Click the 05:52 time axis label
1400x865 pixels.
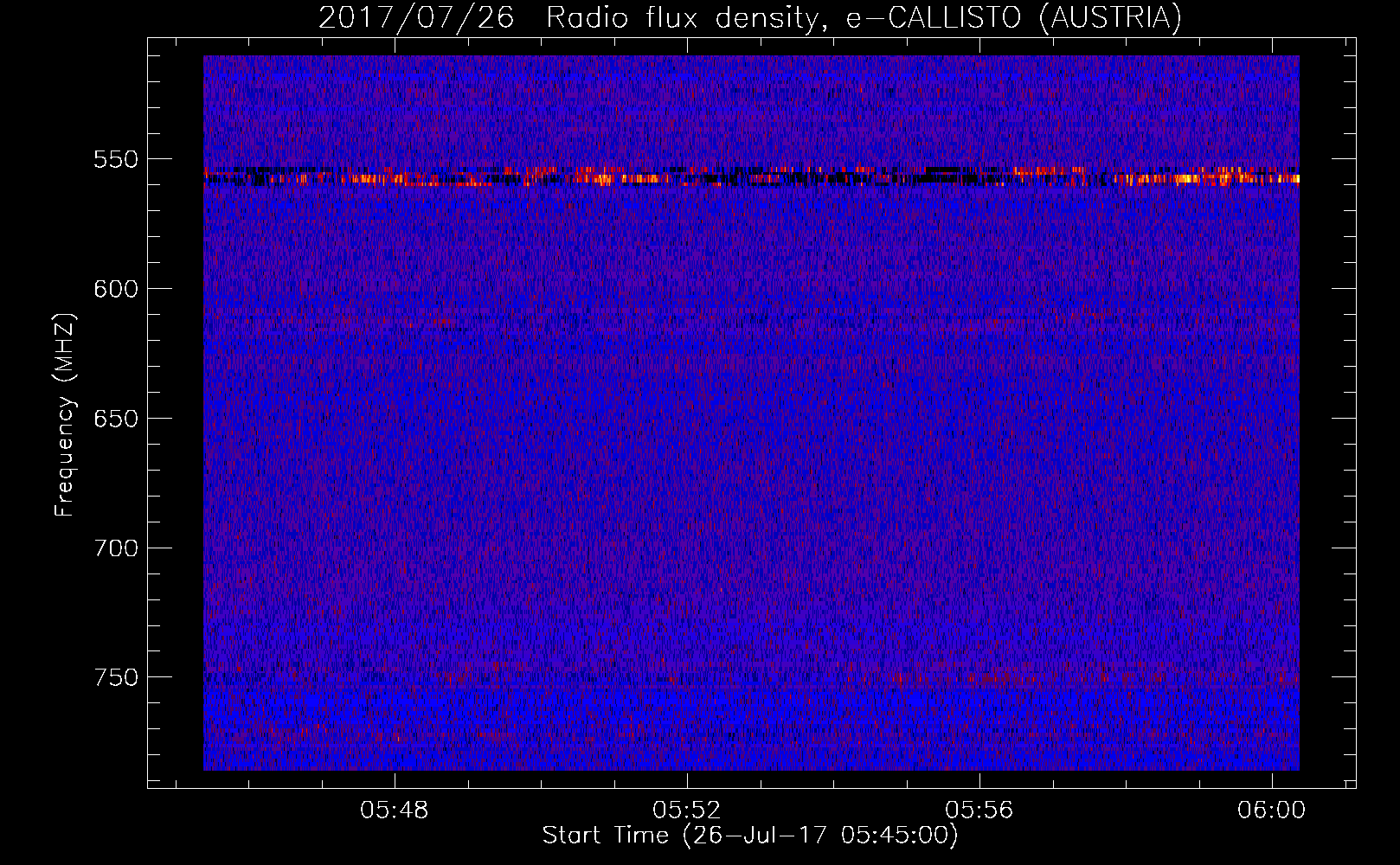tap(687, 810)
